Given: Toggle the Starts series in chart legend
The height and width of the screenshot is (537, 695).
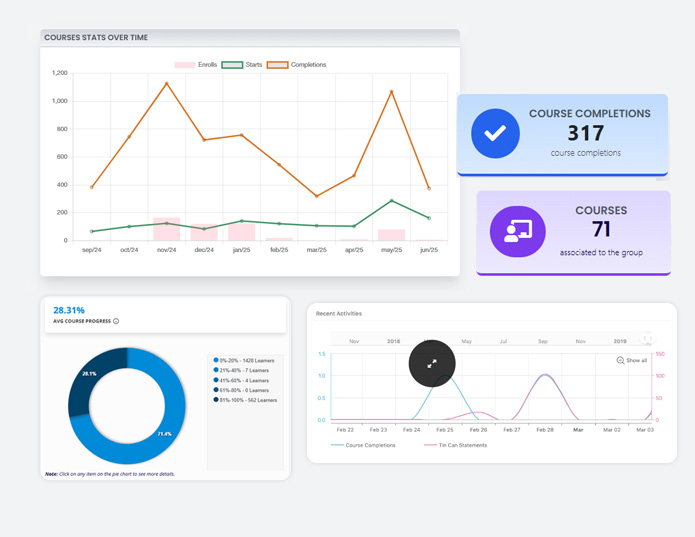Looking at the screenshot, I should [x=242, y=65].
